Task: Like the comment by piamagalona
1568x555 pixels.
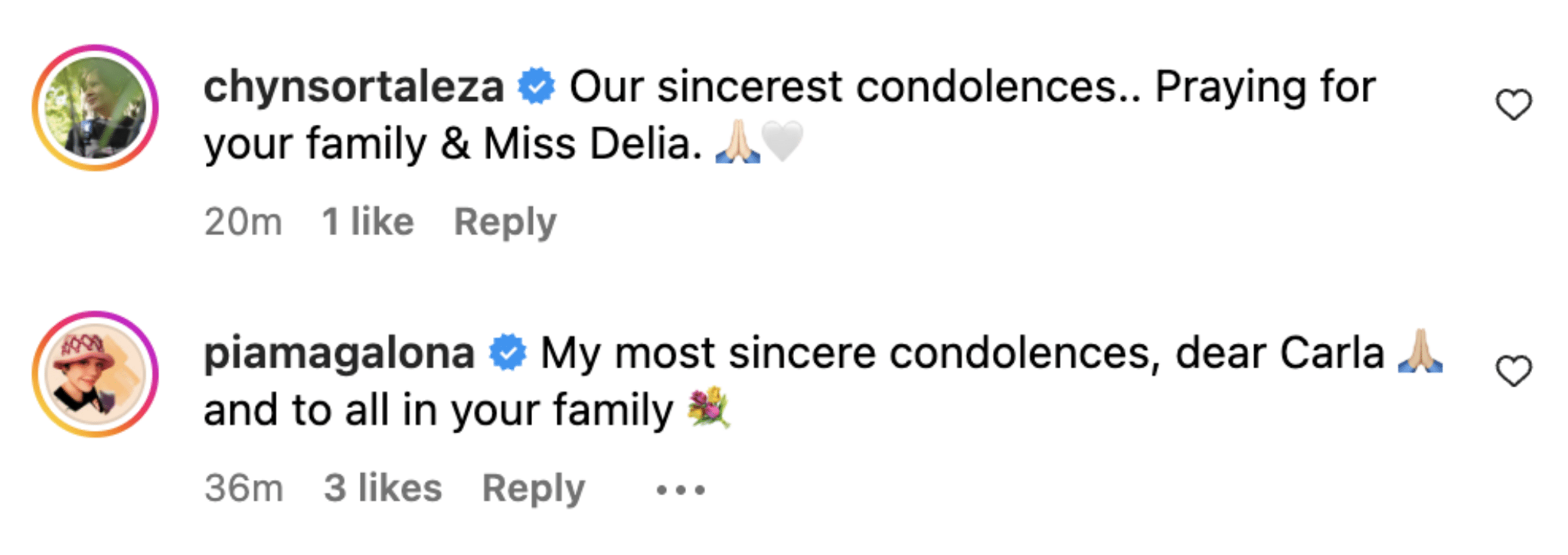Action: 1513,371
